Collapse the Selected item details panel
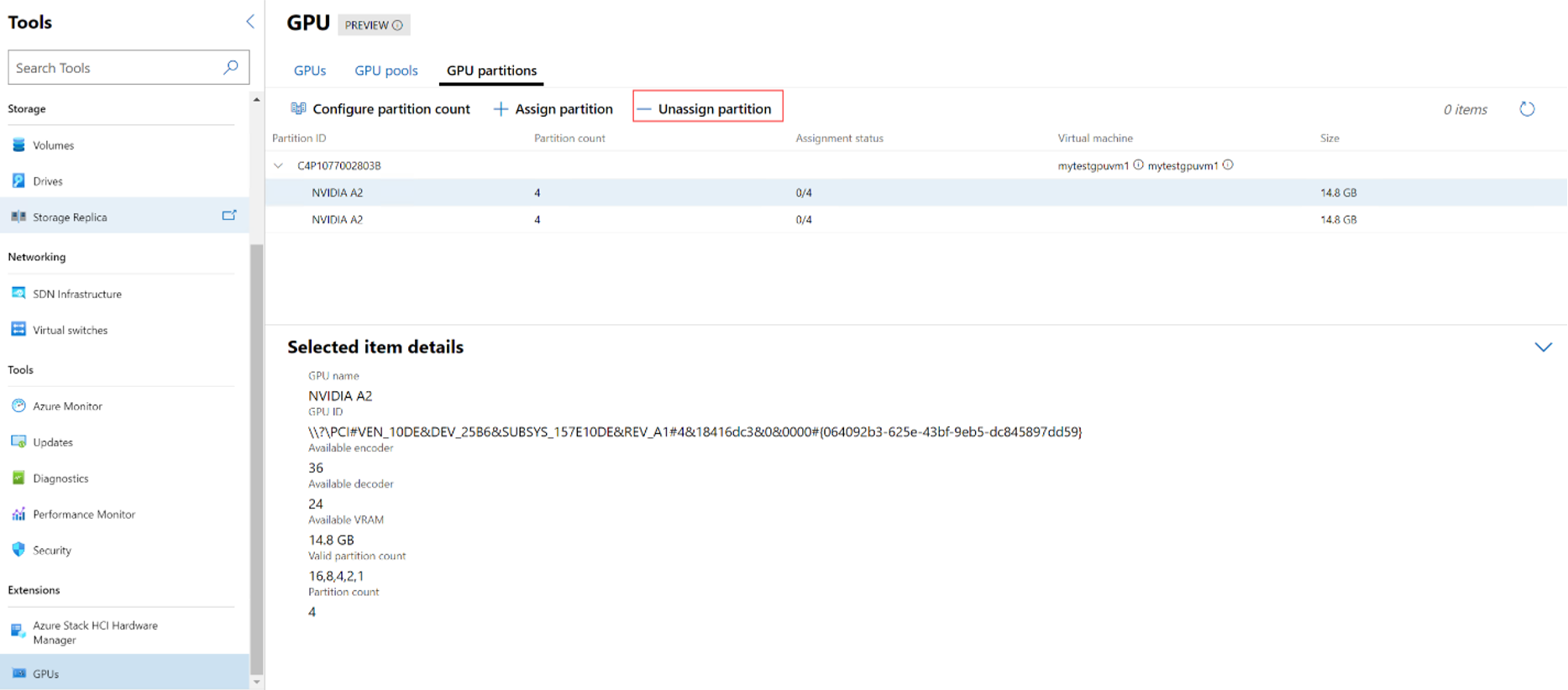 tap(1543, 347)
